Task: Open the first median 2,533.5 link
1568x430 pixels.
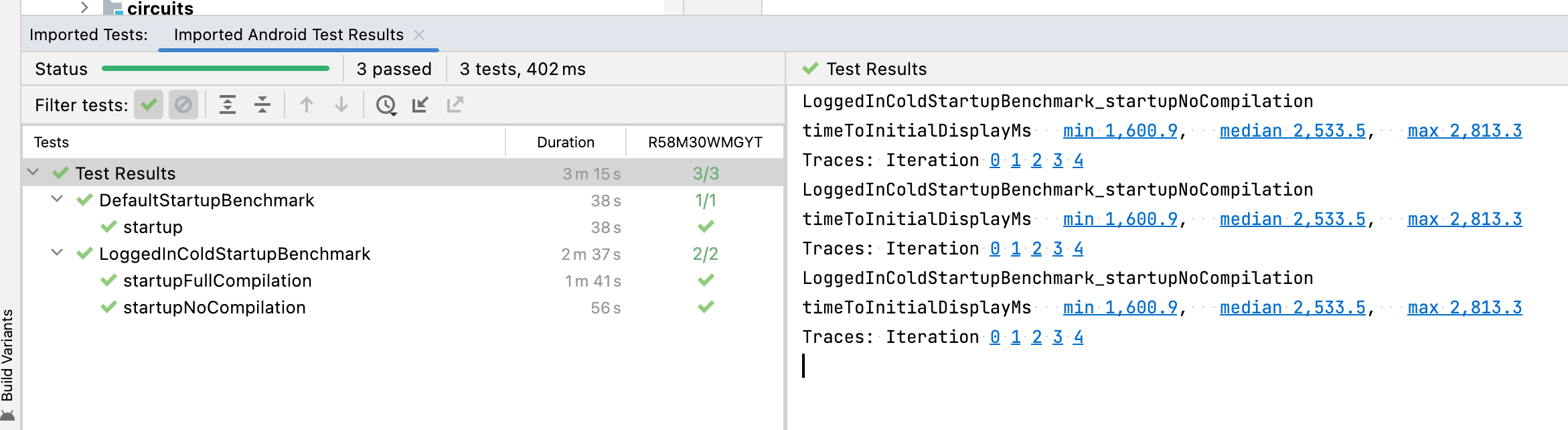Action: (1292, 131)
